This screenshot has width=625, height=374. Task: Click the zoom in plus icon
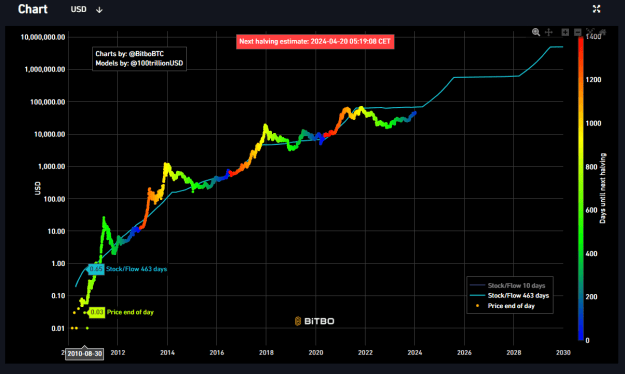click(565, 32)
